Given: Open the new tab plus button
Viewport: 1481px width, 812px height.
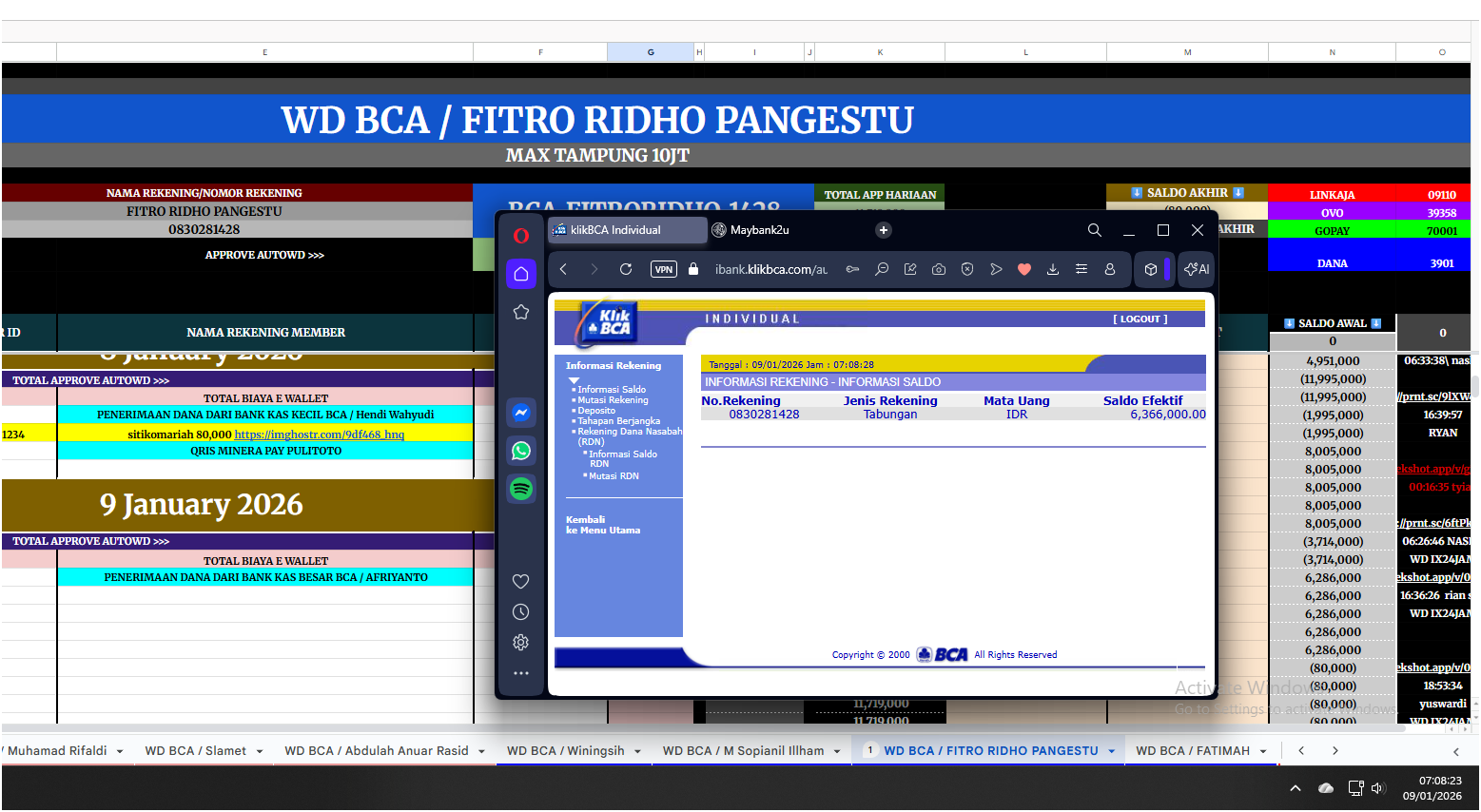Looking at the screenshot, I should (x=884, y=230).
